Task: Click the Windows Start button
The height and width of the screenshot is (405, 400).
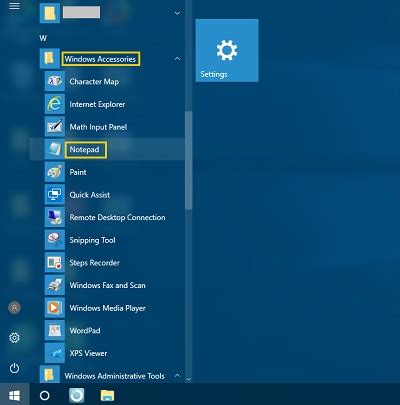Action: click(15, 395)
